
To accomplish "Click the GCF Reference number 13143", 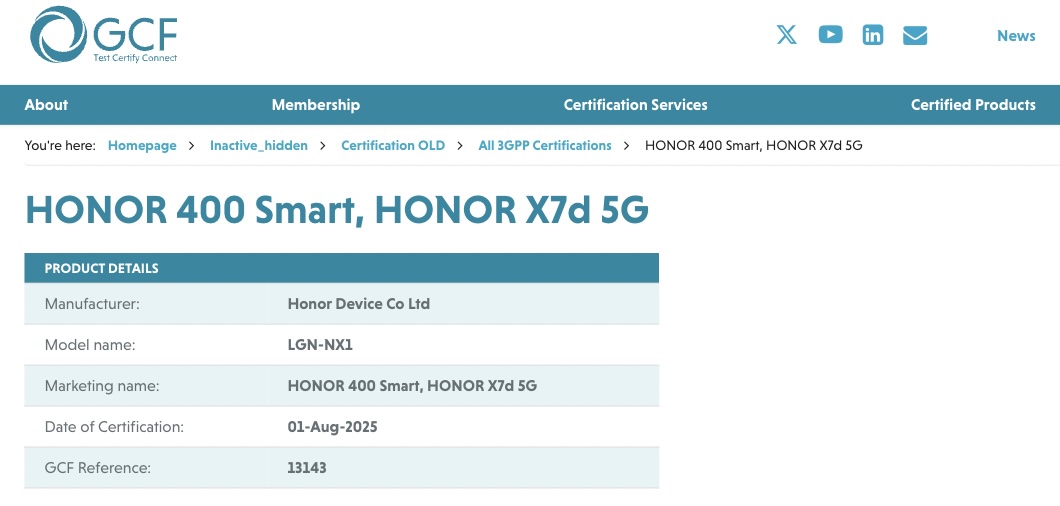I will coord(307,468).
